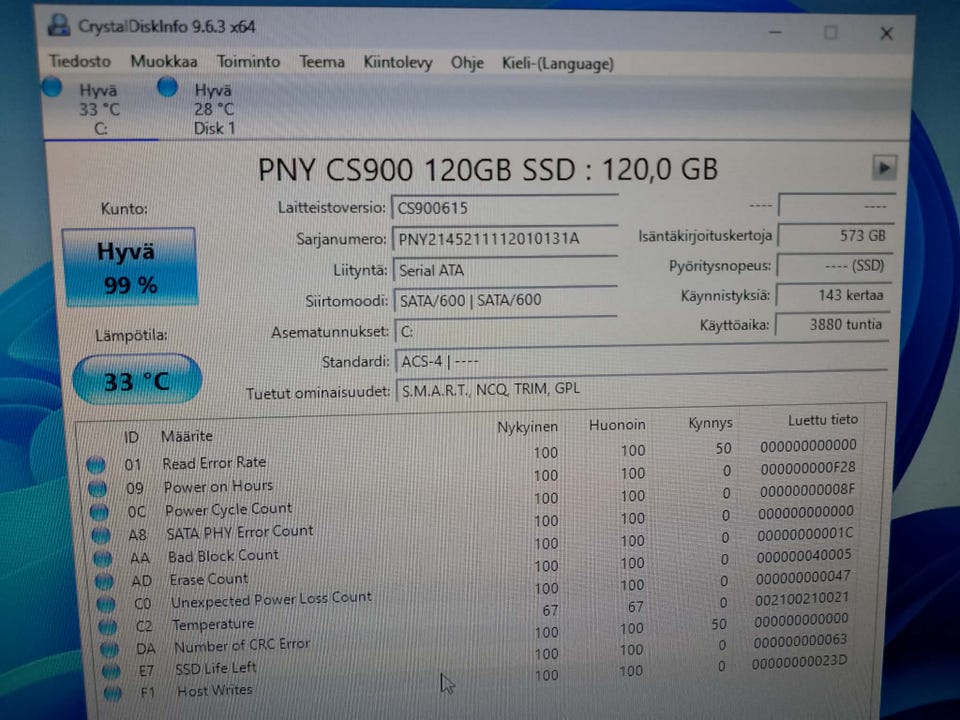Image resolution: width=960 pixels, height=720 pixels.
Task: Click status icon for Bad Block Count
Action: coord(102,559)
